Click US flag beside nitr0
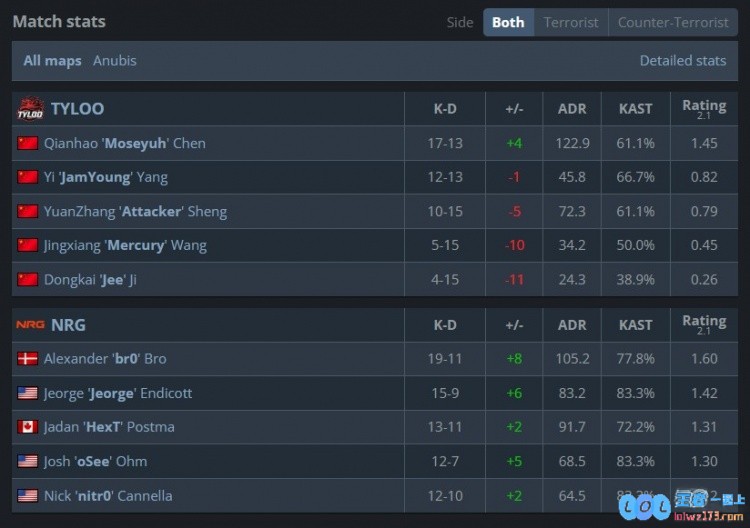The height and width of the screenshot is (528, 750). [27, 496]
